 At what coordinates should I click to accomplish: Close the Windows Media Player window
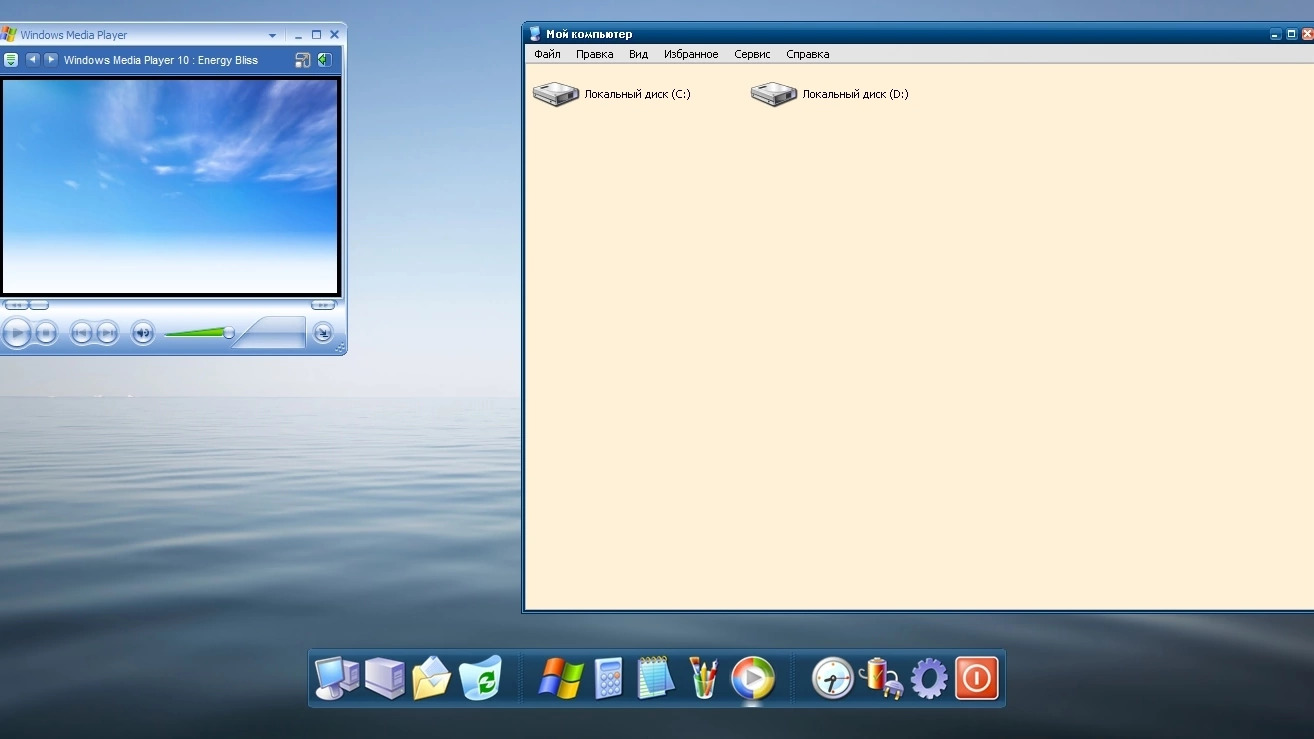pyautogui.click(x=334, y=35)
